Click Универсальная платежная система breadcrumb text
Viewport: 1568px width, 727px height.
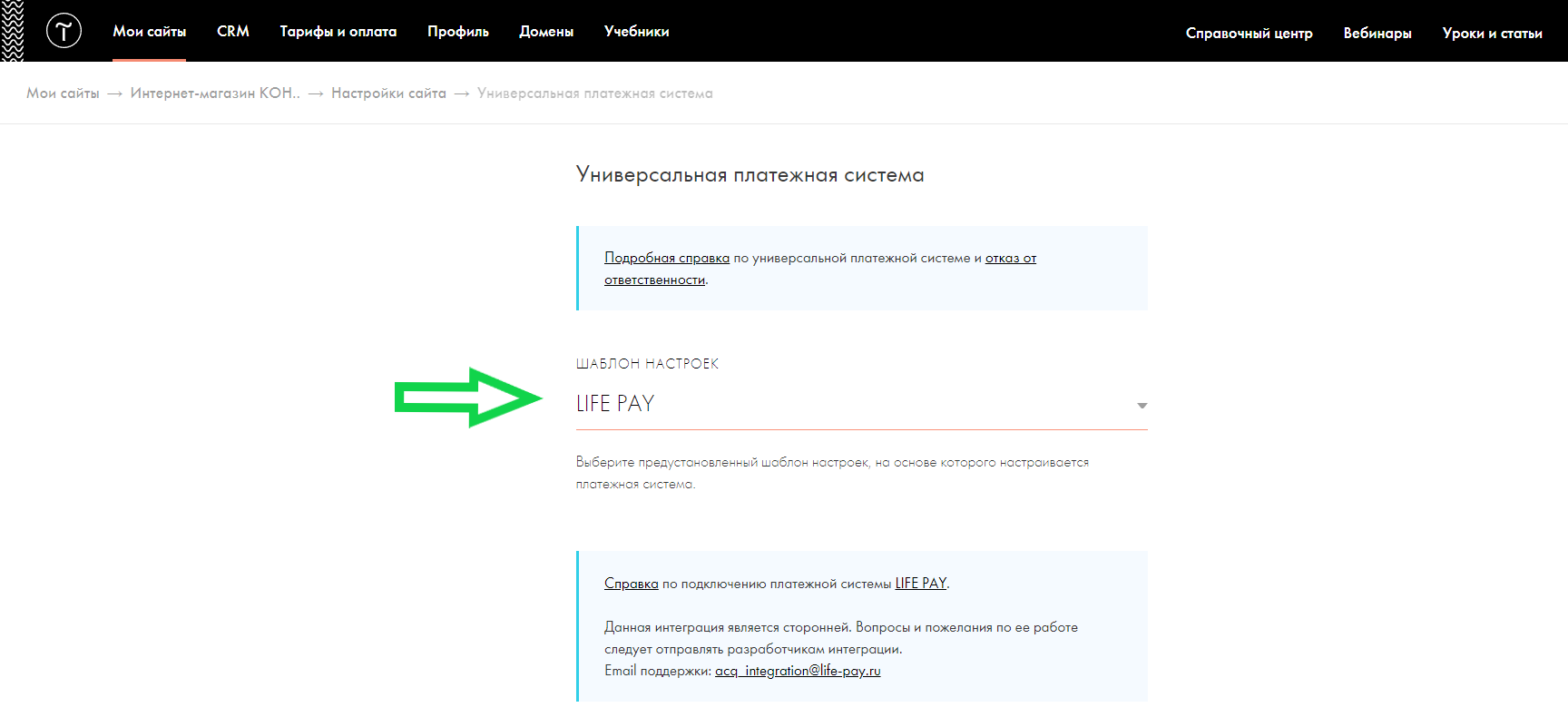point(594,93)
